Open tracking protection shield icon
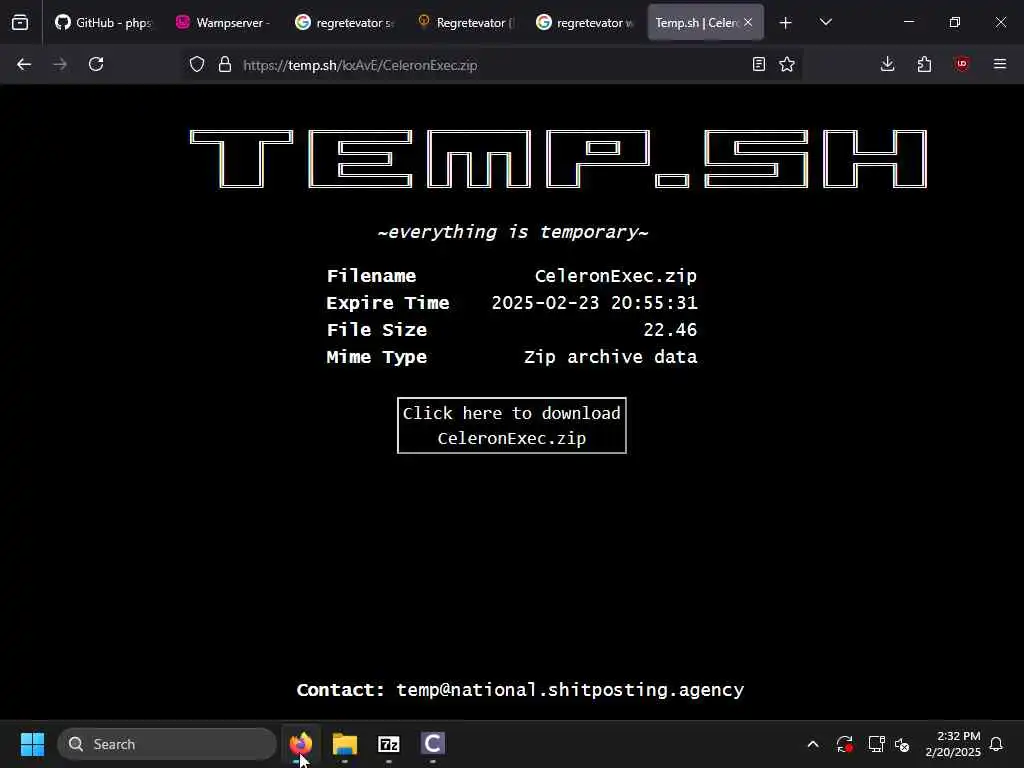The image size is (1024, 768). (x=197, y=65)
